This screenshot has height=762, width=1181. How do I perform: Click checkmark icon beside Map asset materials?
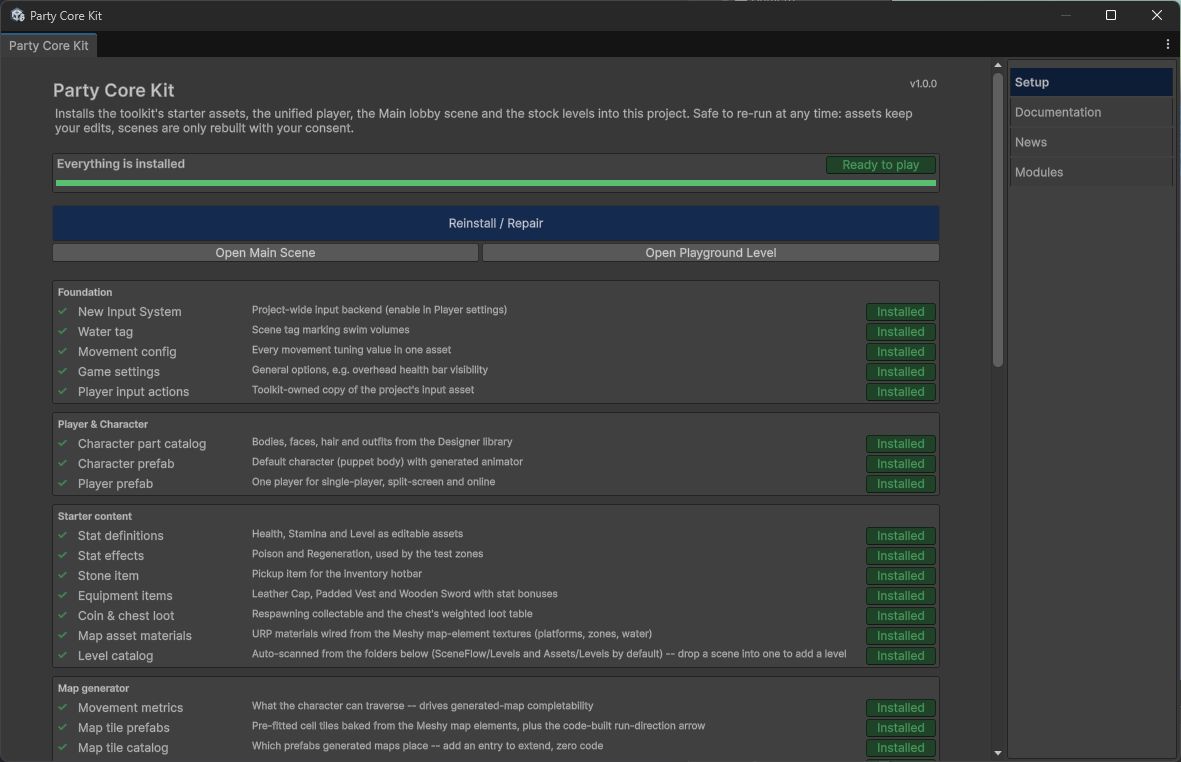63,635
